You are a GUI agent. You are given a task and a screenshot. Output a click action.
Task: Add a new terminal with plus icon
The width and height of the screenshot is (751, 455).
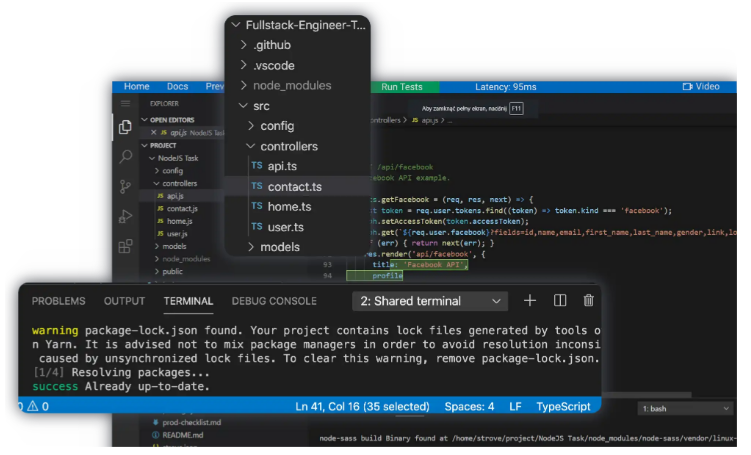point(530,301)
